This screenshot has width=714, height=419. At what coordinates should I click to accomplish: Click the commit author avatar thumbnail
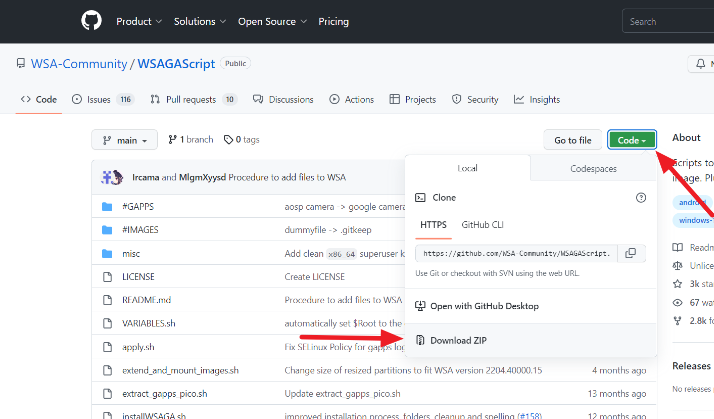[112, 177]
